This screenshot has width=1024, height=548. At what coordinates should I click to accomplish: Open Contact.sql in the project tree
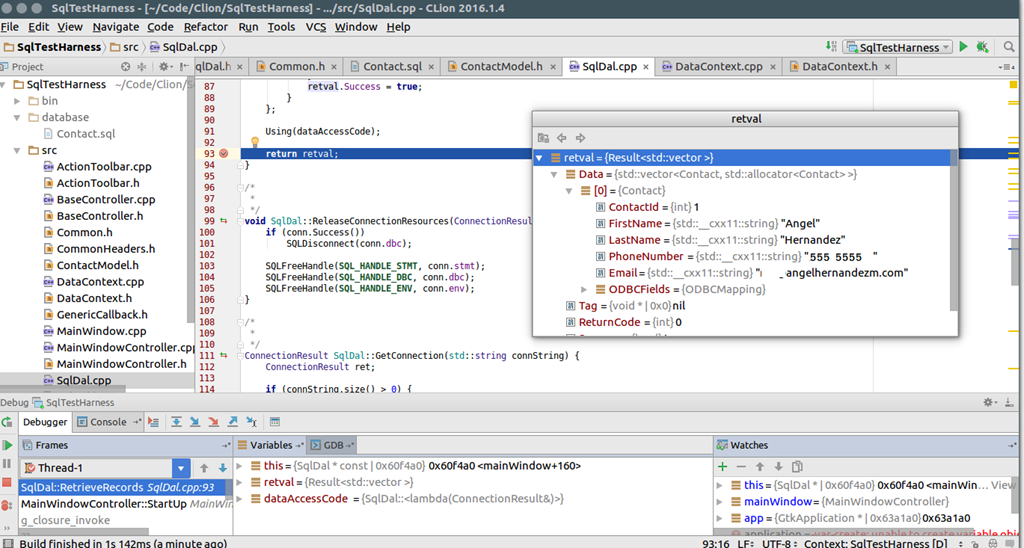pyautogui.click(x=85, y=133)
